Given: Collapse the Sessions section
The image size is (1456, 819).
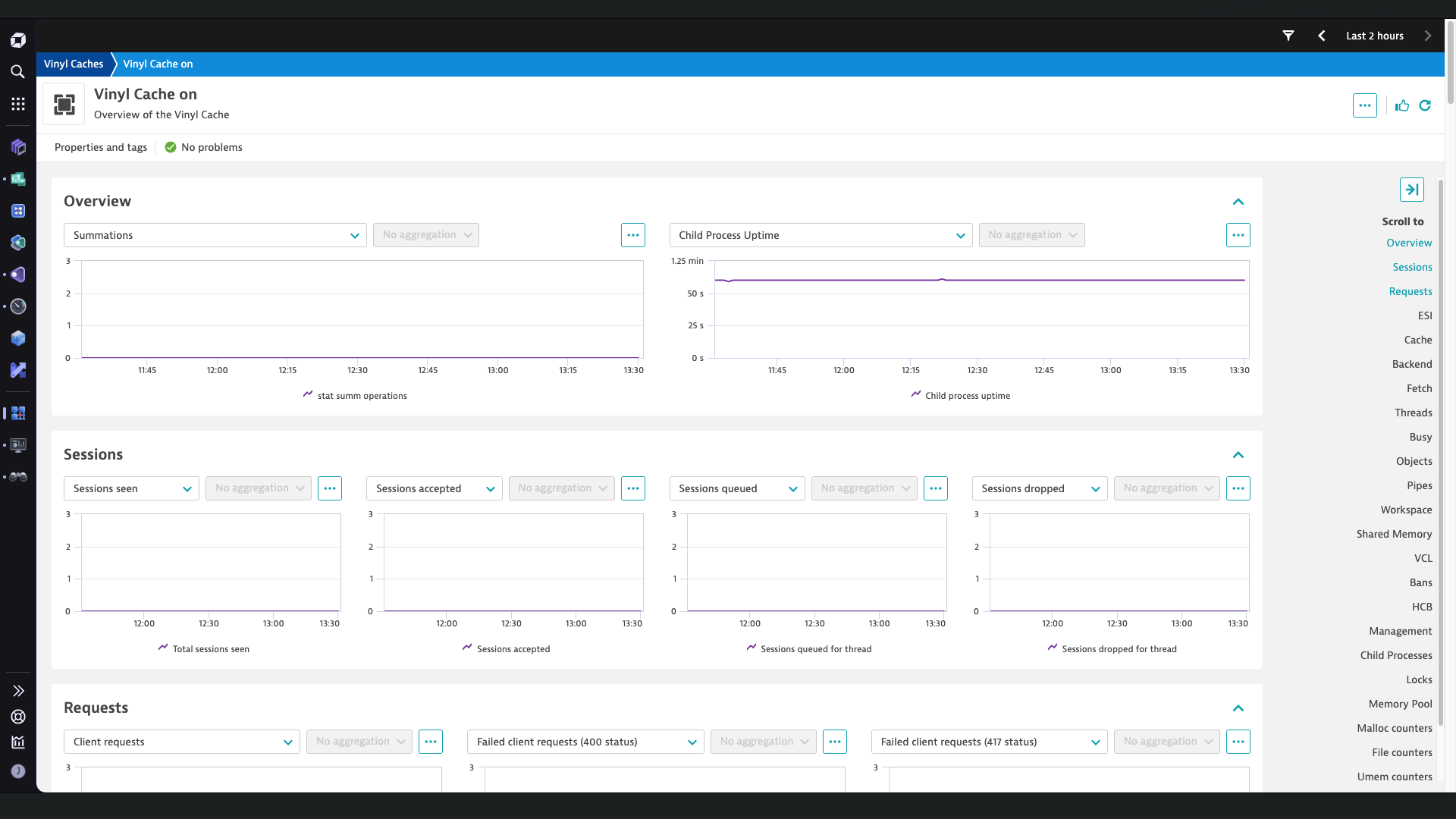Looking at the screenshot, I should (x=1238, y=455).
